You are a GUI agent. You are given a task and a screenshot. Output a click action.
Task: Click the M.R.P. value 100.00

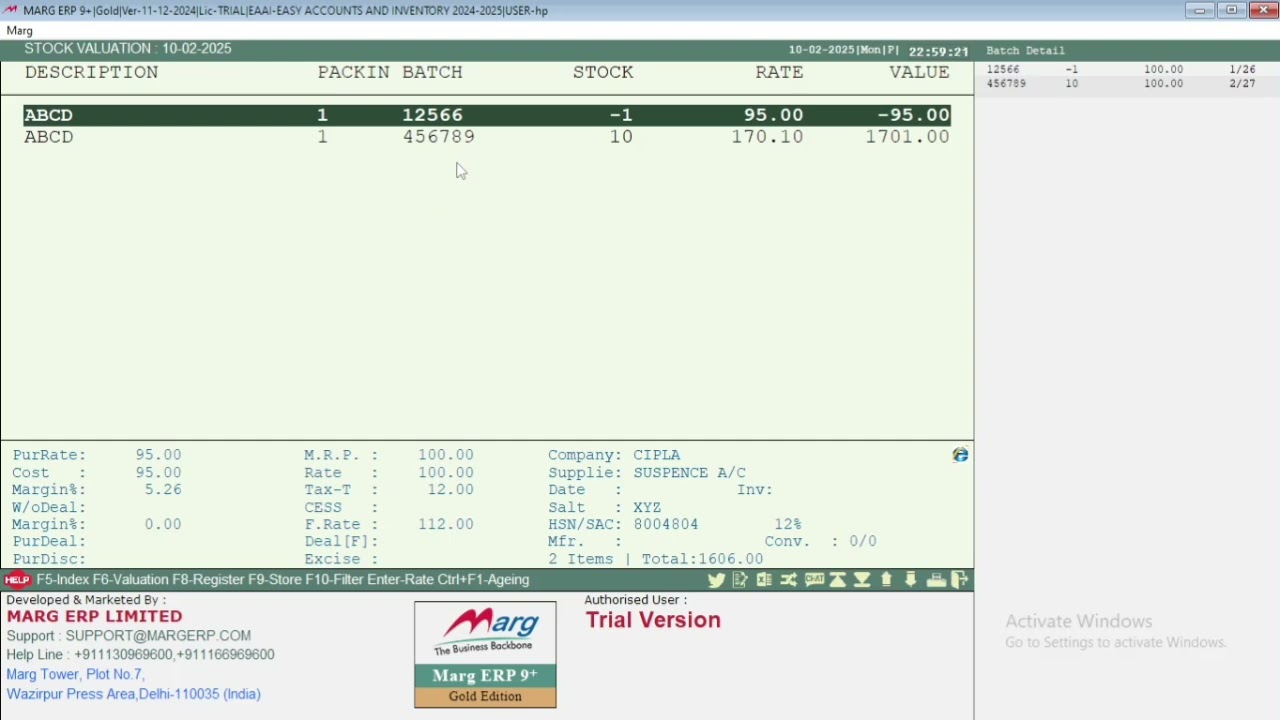[446, 455]
